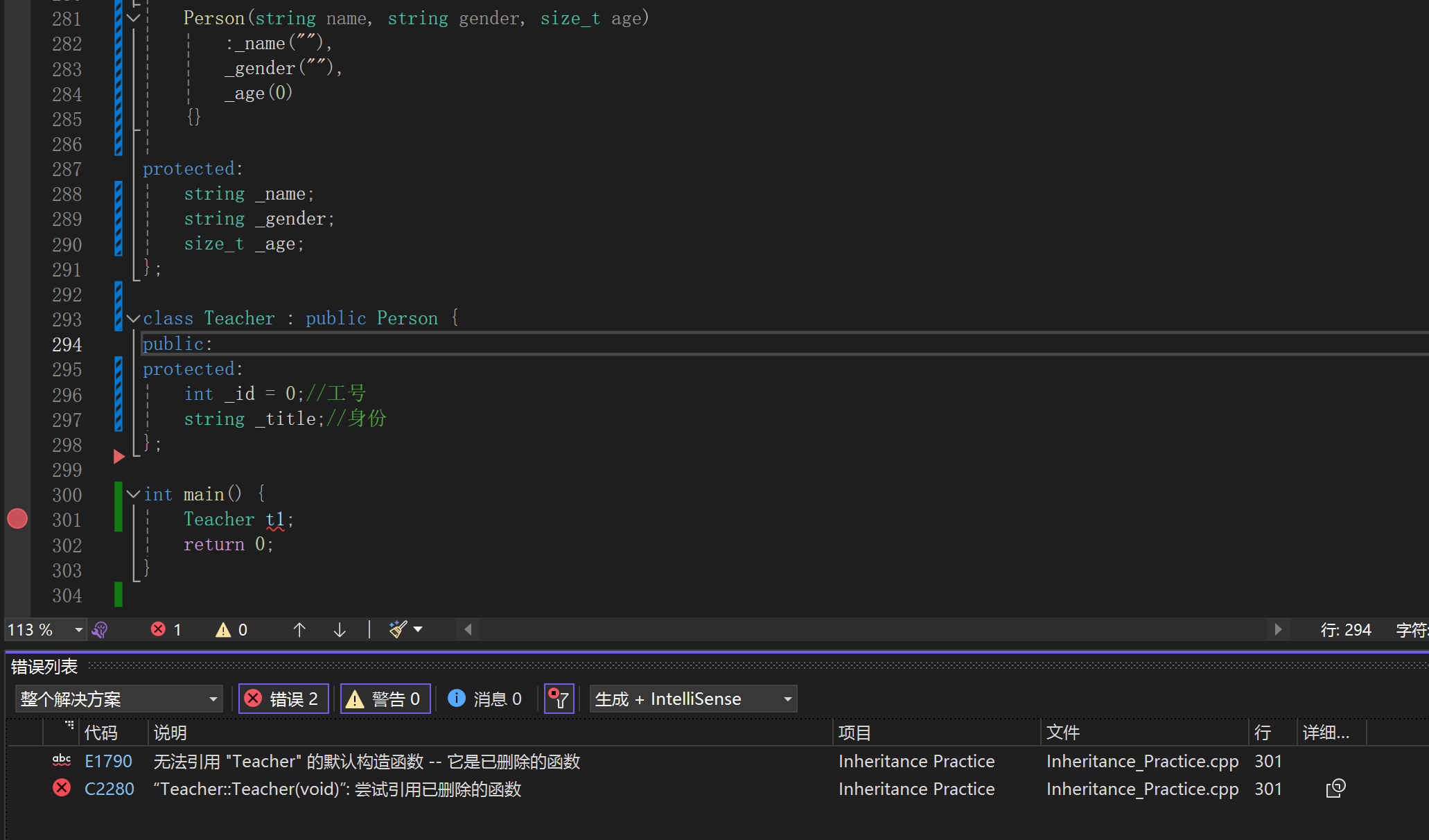Click the breakpoint dot on line 301
Screen dimensions: 1429x840
[x=17, y=518]
